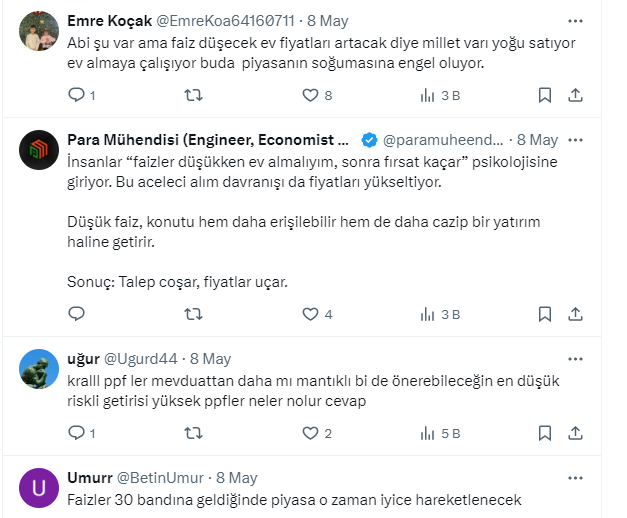Open more options on uğur's tweet
Screen dimensions: 627x518
point(575,358)
